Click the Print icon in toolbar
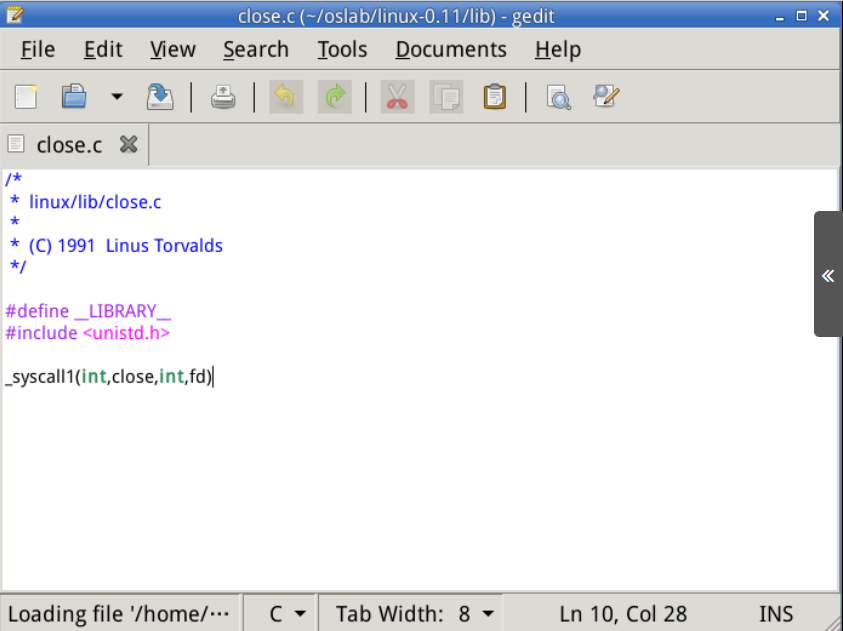The height and width of the screenshot is (631, 843). pyautogui.click(x=223, y=97)
